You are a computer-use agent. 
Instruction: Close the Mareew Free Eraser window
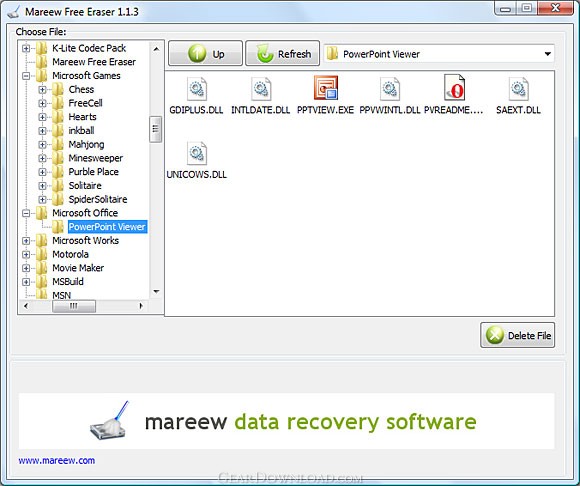click(x=555, y=8)
